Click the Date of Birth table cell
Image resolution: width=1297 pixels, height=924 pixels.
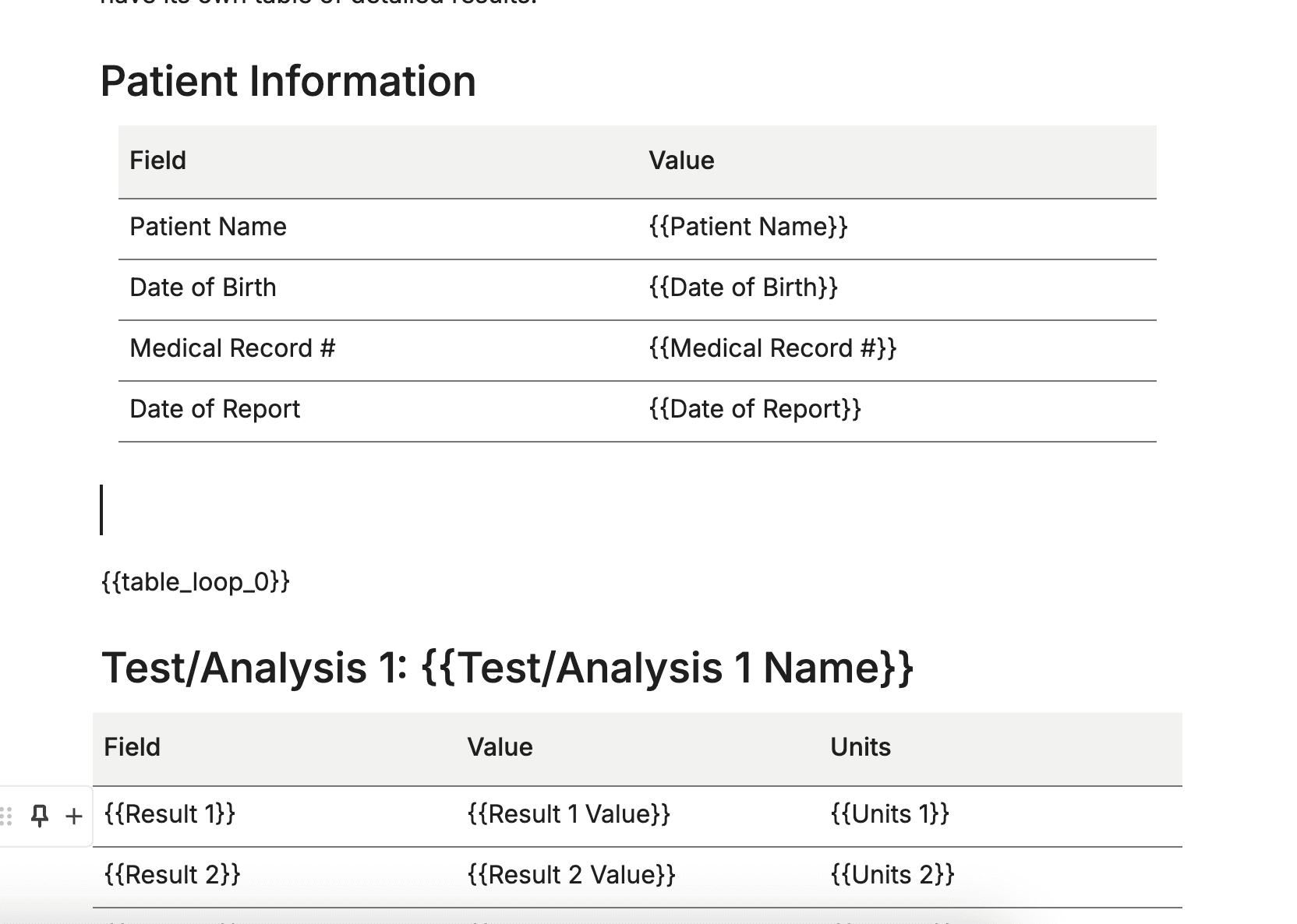tap(203, 287)
